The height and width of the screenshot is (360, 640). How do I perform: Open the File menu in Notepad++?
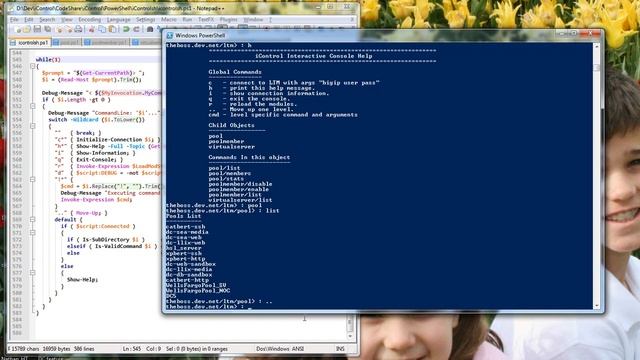14,19
